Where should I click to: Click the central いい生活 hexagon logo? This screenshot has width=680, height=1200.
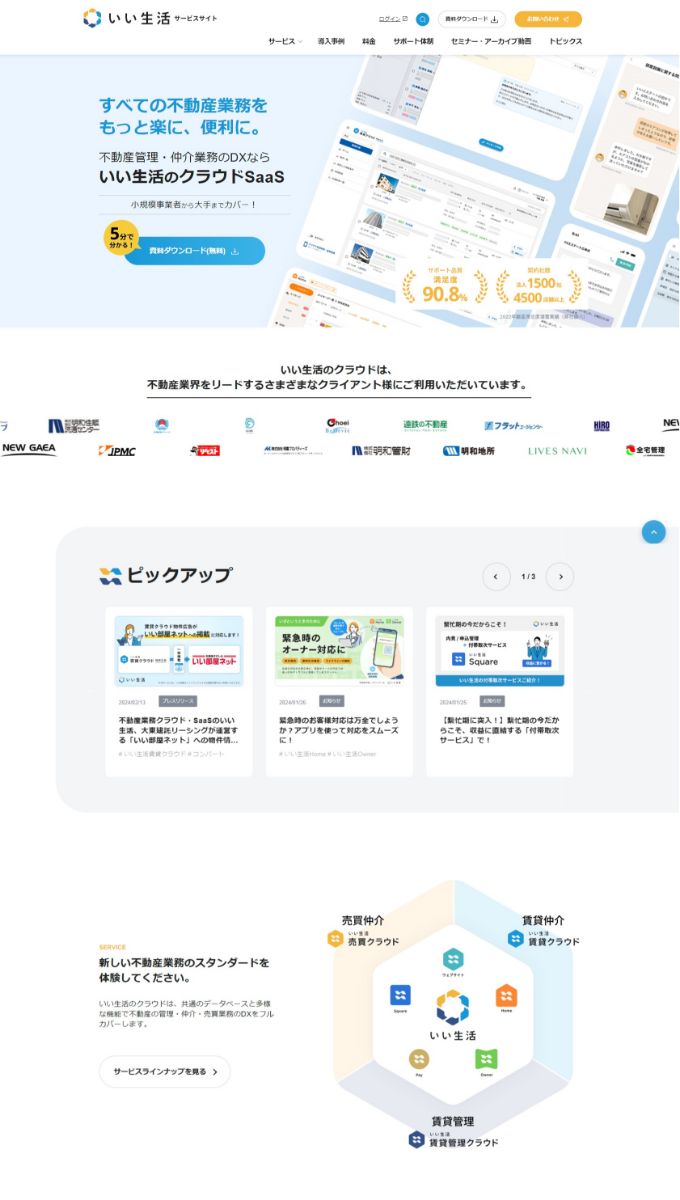tap(453, 1015)
